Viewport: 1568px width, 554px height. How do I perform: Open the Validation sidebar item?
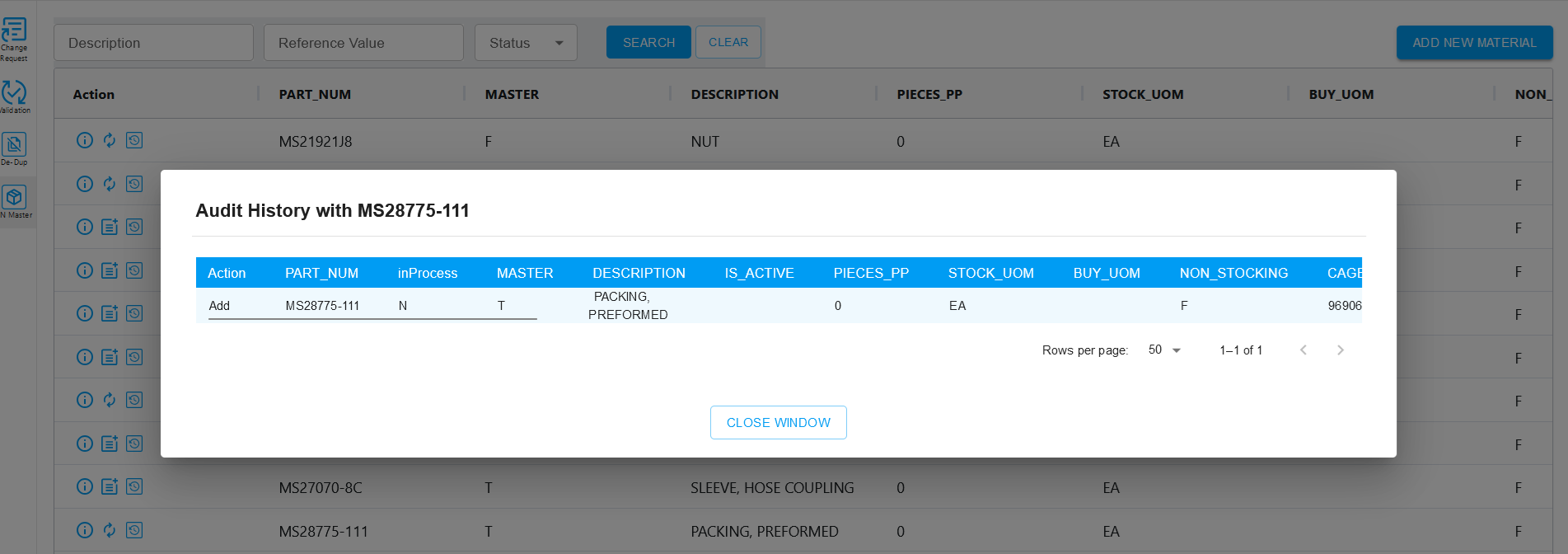pos(14,96)
